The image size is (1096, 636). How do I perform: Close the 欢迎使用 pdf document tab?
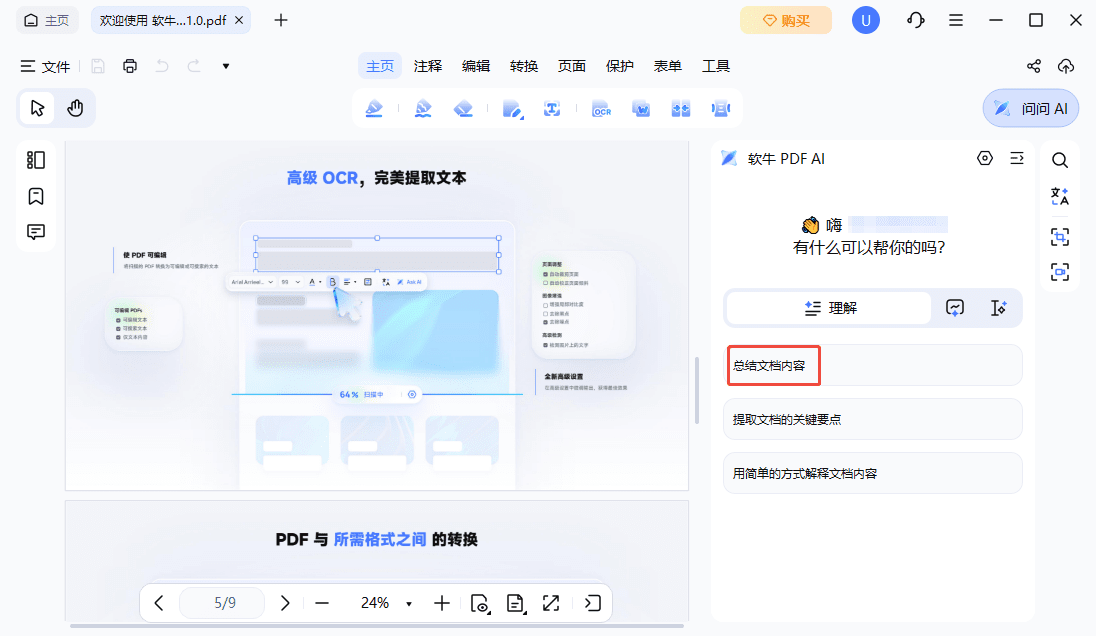[239, 20]
